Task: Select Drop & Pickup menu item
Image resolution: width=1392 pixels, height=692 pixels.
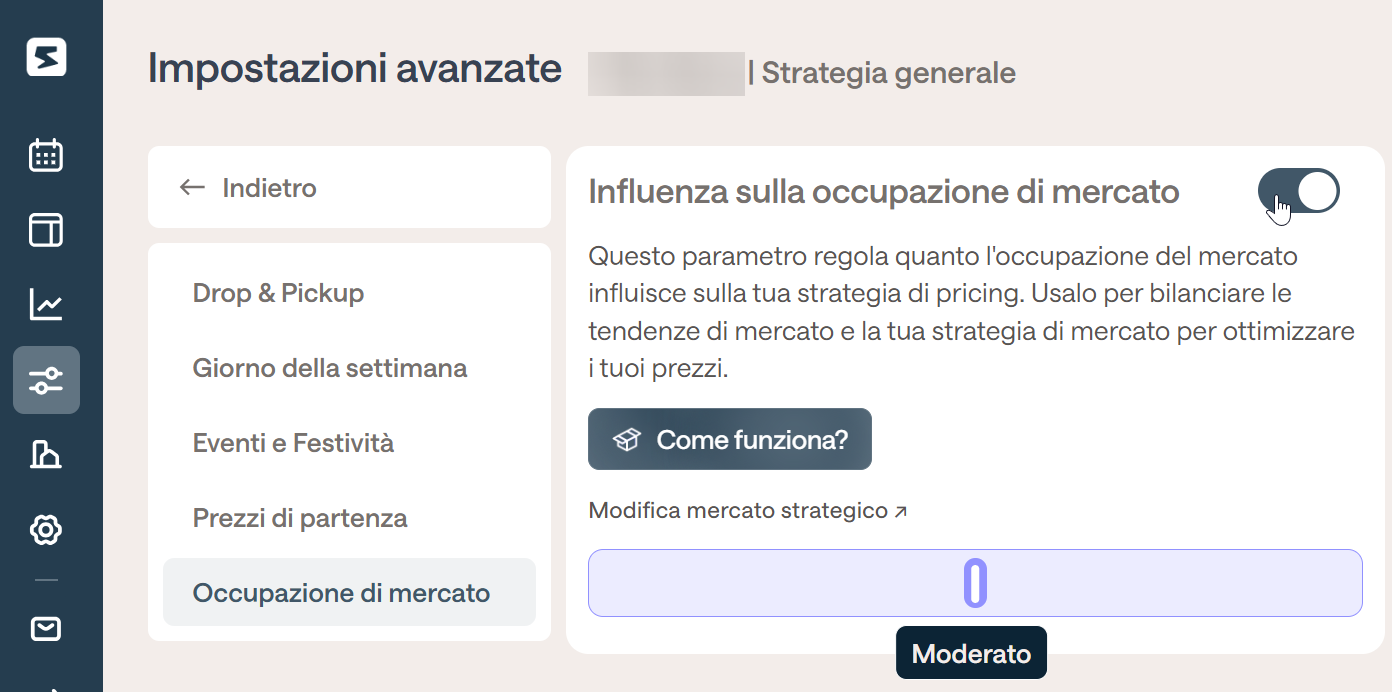Action: [278, 293]
